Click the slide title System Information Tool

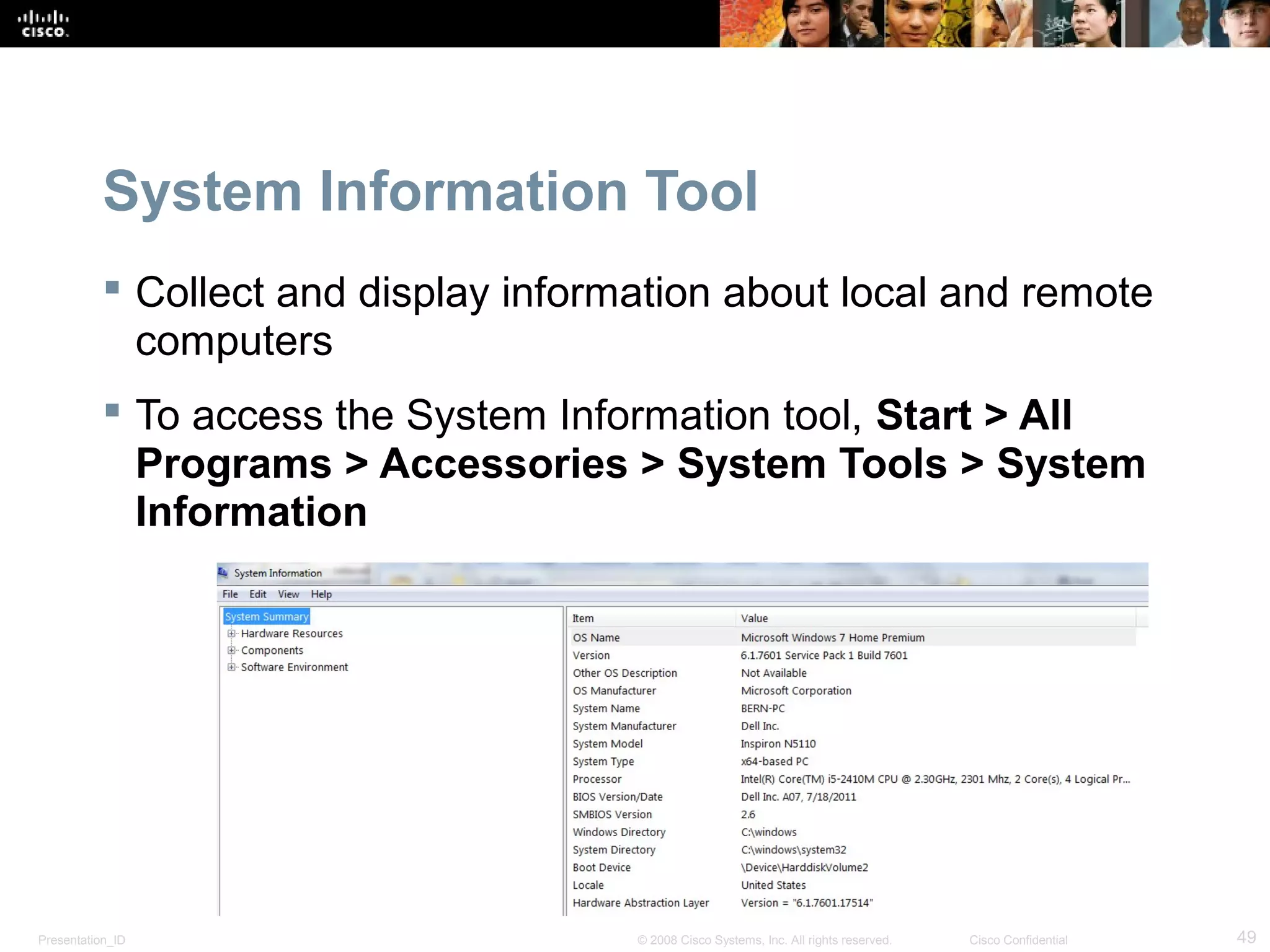click(x=431, y=192)
